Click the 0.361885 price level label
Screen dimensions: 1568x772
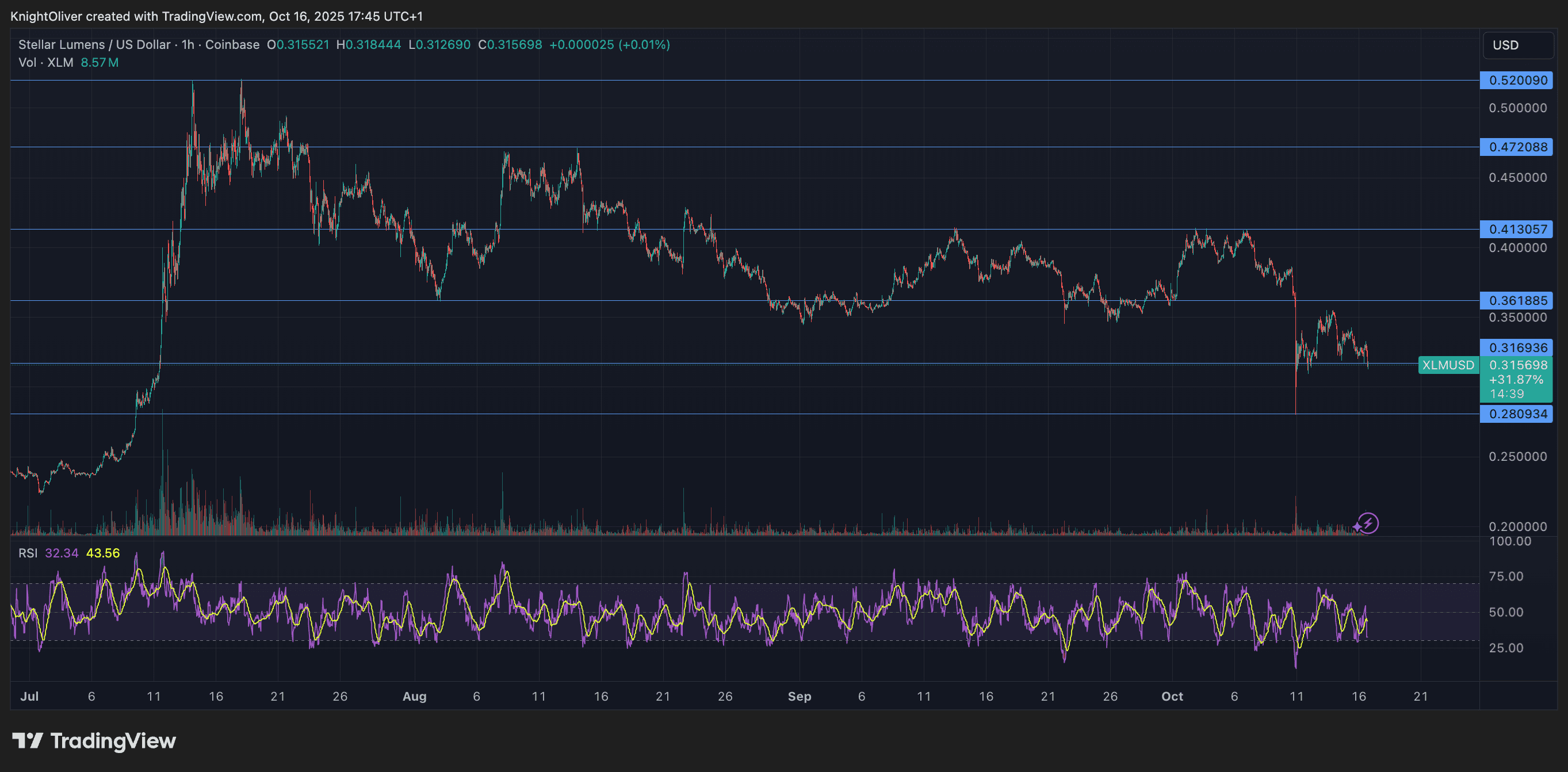click(1516, 300)
